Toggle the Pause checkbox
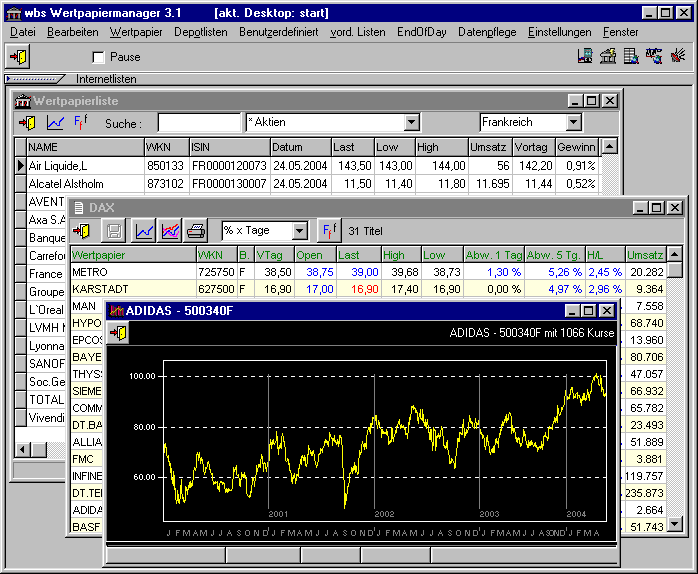Image resolution: width=698 pixels, height=574 pixels. click(98, 58)
